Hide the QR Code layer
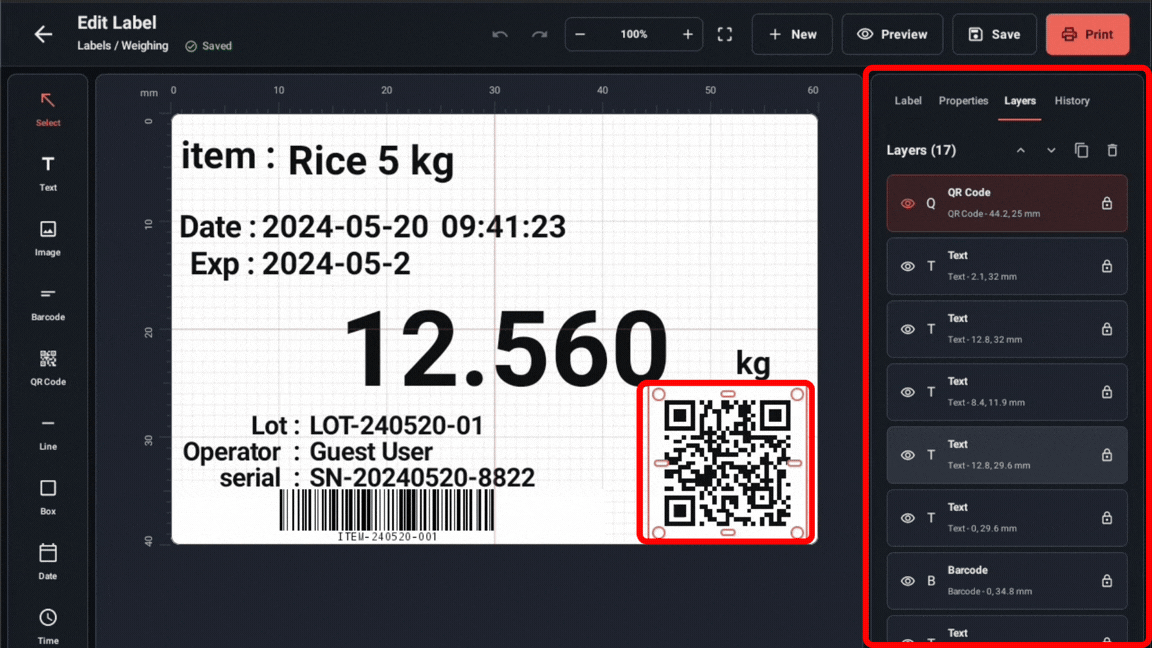The image size is (1152, 648). [x=908, y=204]
